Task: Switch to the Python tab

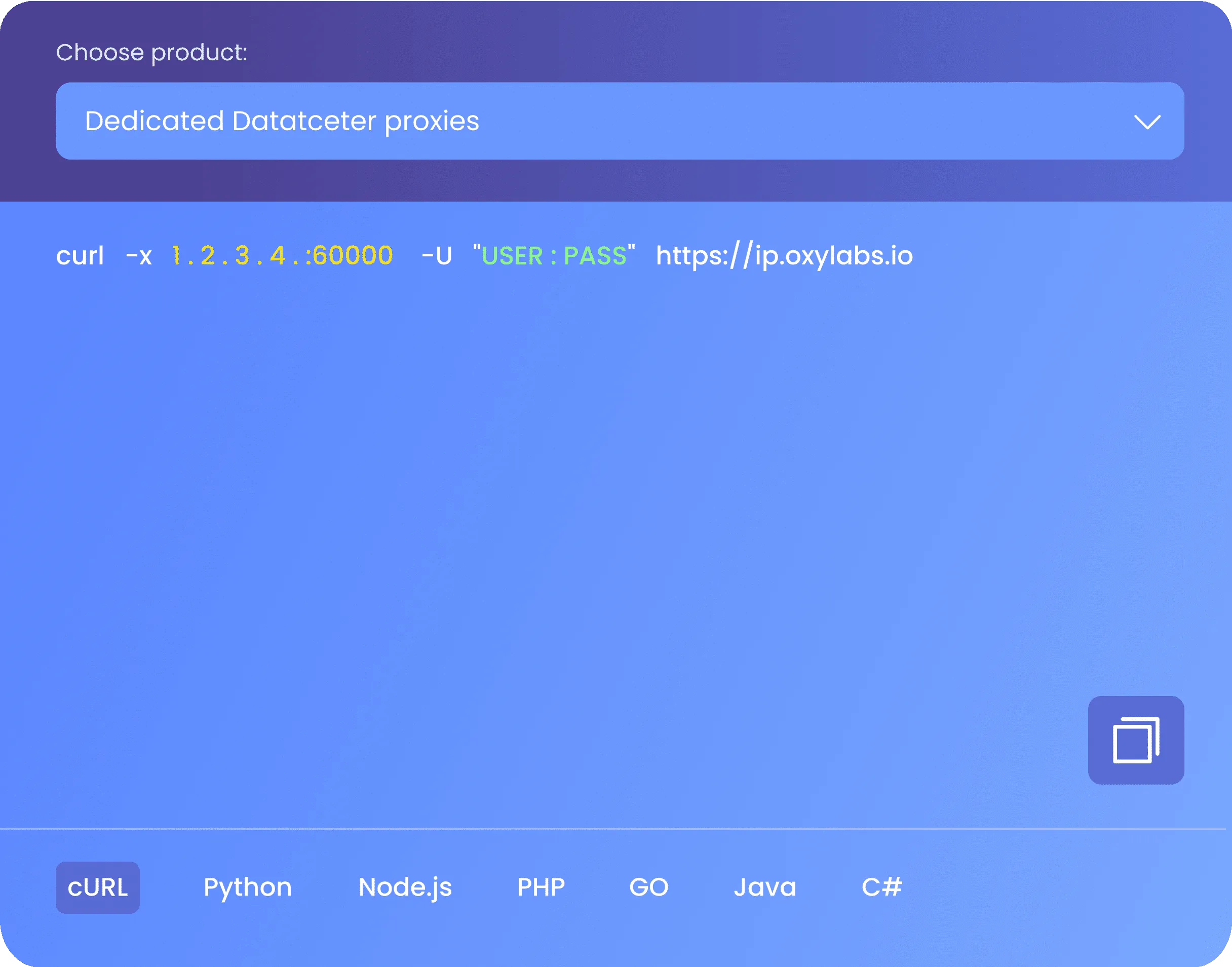Action: click(x=247, y=888)
